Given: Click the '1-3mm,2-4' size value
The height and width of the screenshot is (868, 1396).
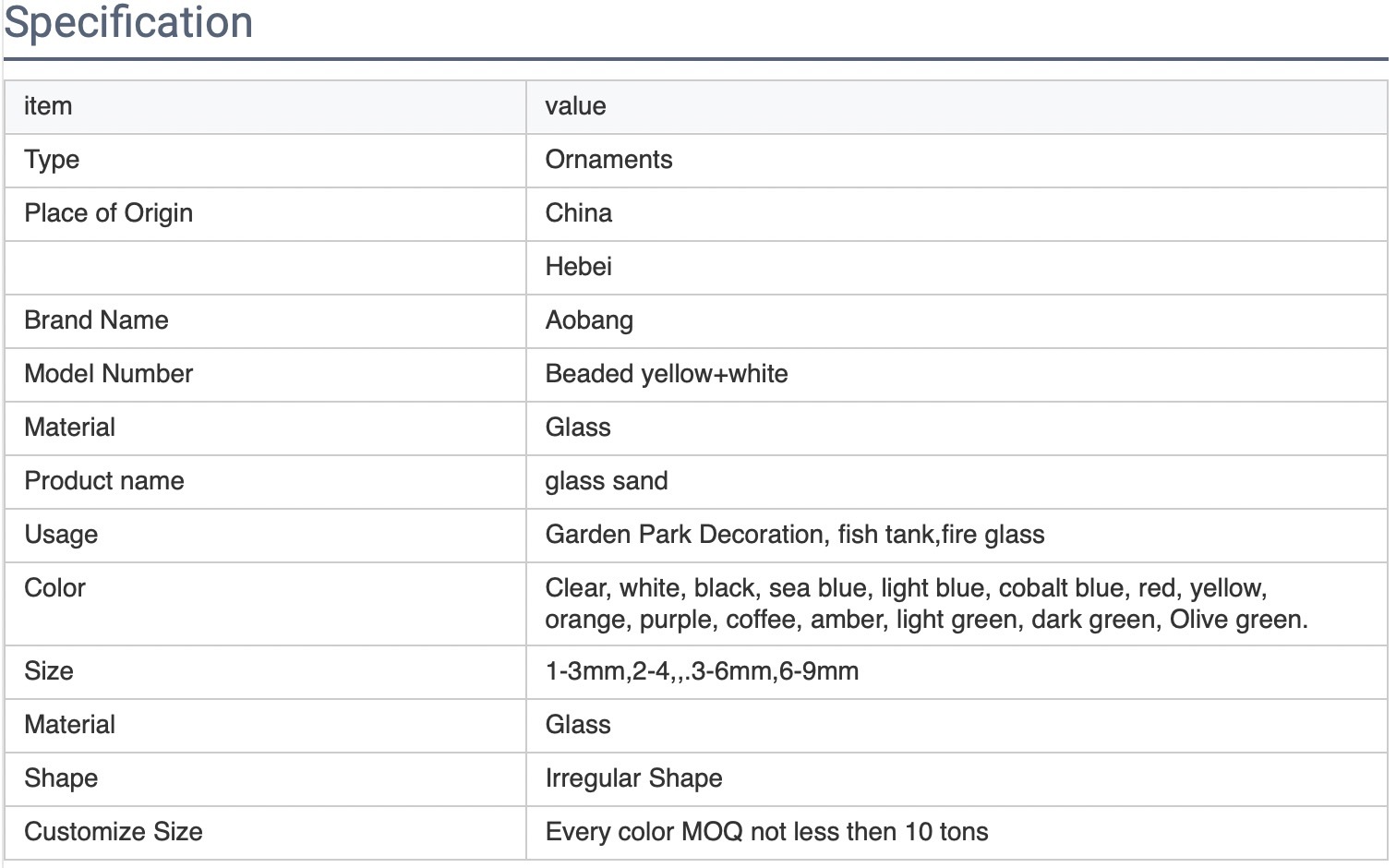Looking at the screenshot, I should (x=701, y=671).
